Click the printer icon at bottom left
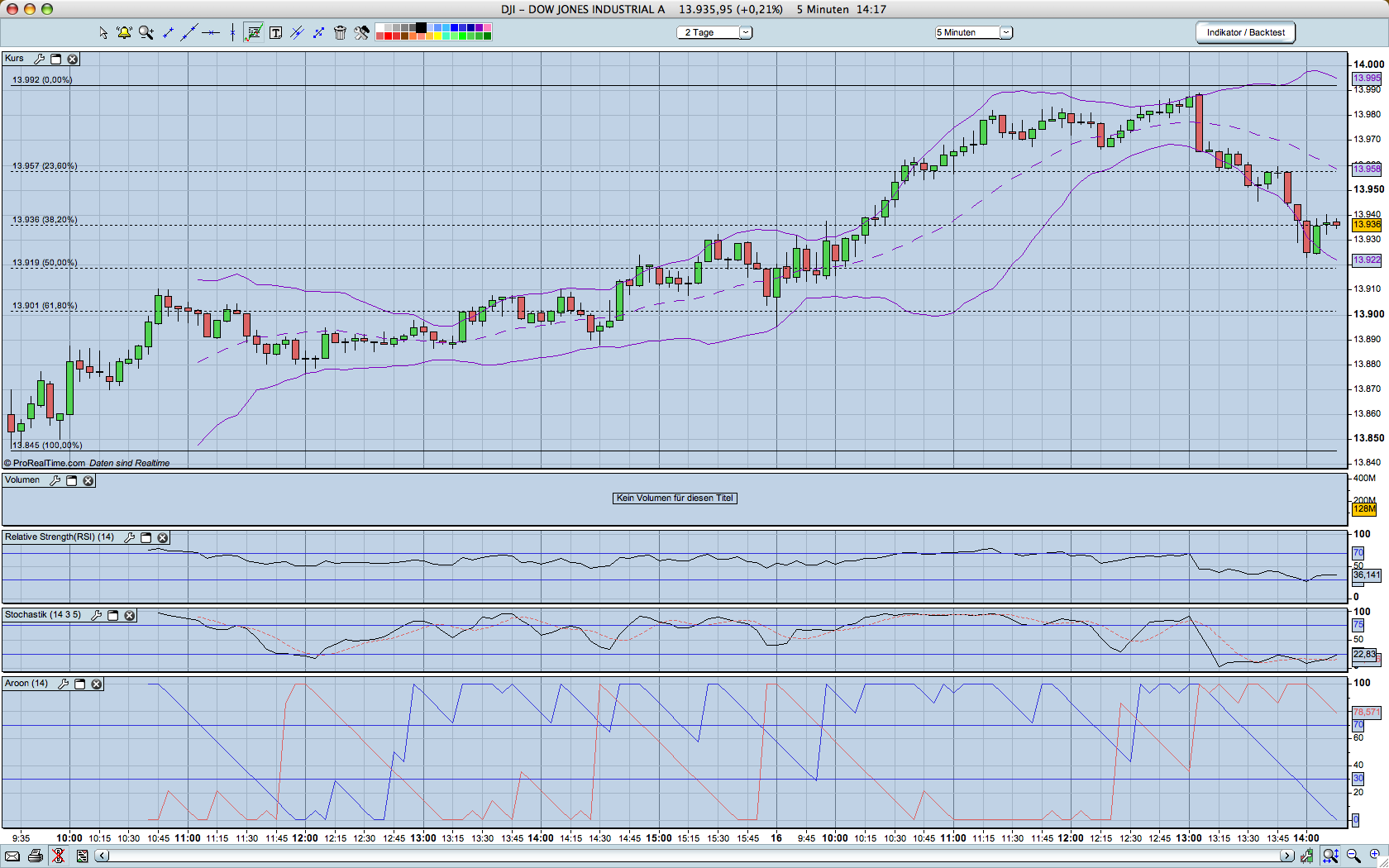Viewport: 1389px width, 868px height. click(35, 856)
